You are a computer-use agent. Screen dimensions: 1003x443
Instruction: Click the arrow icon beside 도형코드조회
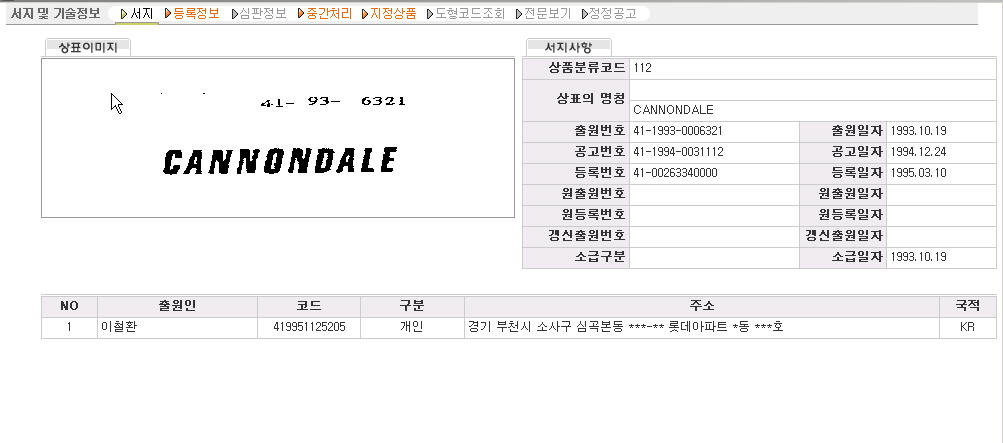point(430,13)
